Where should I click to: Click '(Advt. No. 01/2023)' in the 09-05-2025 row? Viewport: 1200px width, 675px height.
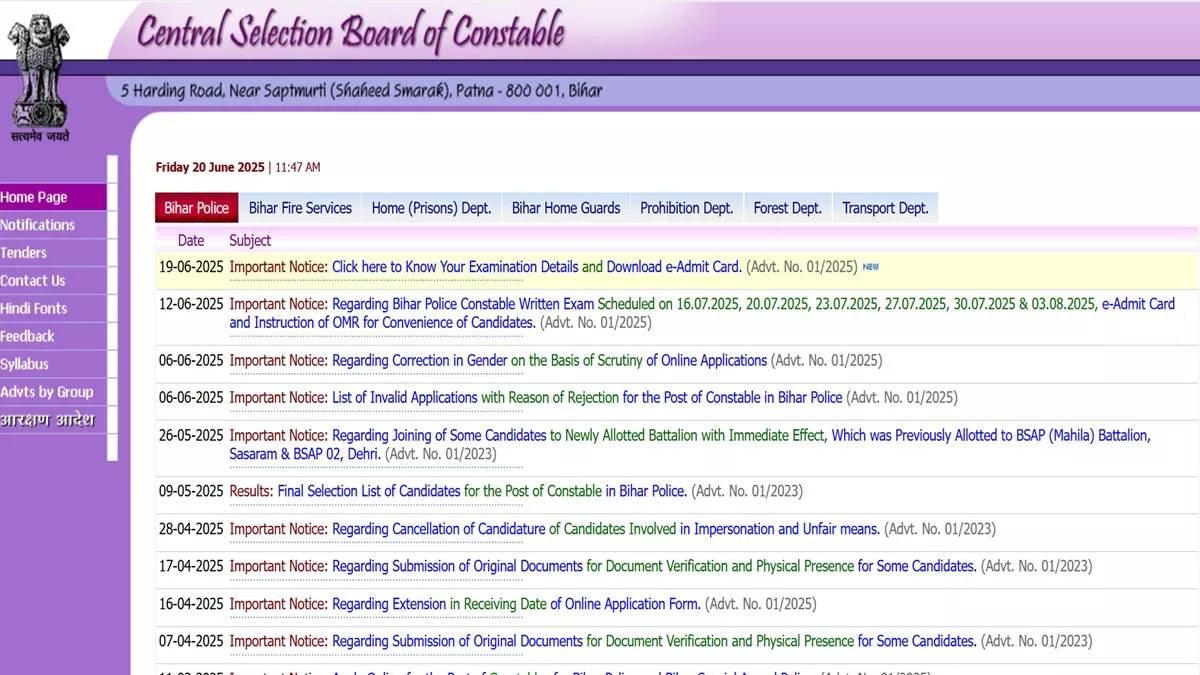click(x=747, y=491)
